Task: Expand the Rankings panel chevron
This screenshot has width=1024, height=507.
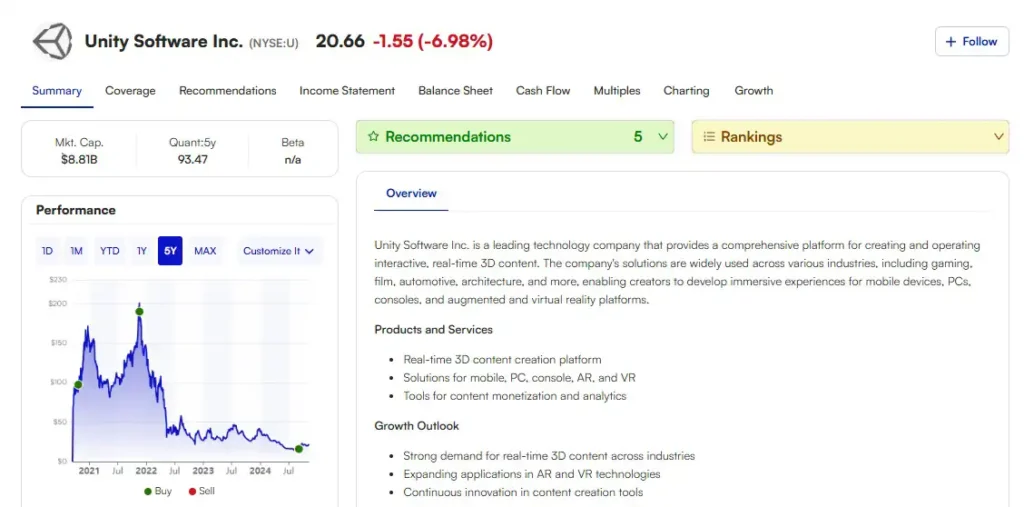Action: coord(998,137)
